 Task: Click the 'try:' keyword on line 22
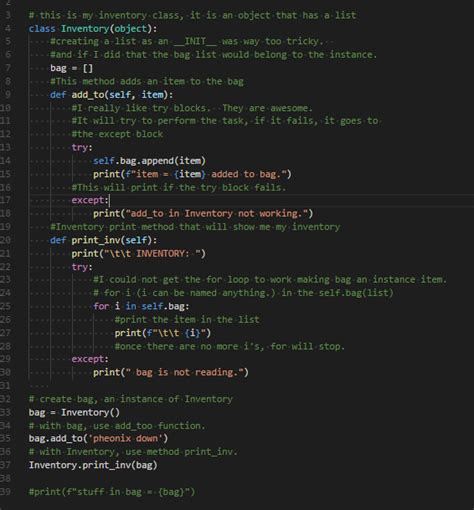point(82,267)
